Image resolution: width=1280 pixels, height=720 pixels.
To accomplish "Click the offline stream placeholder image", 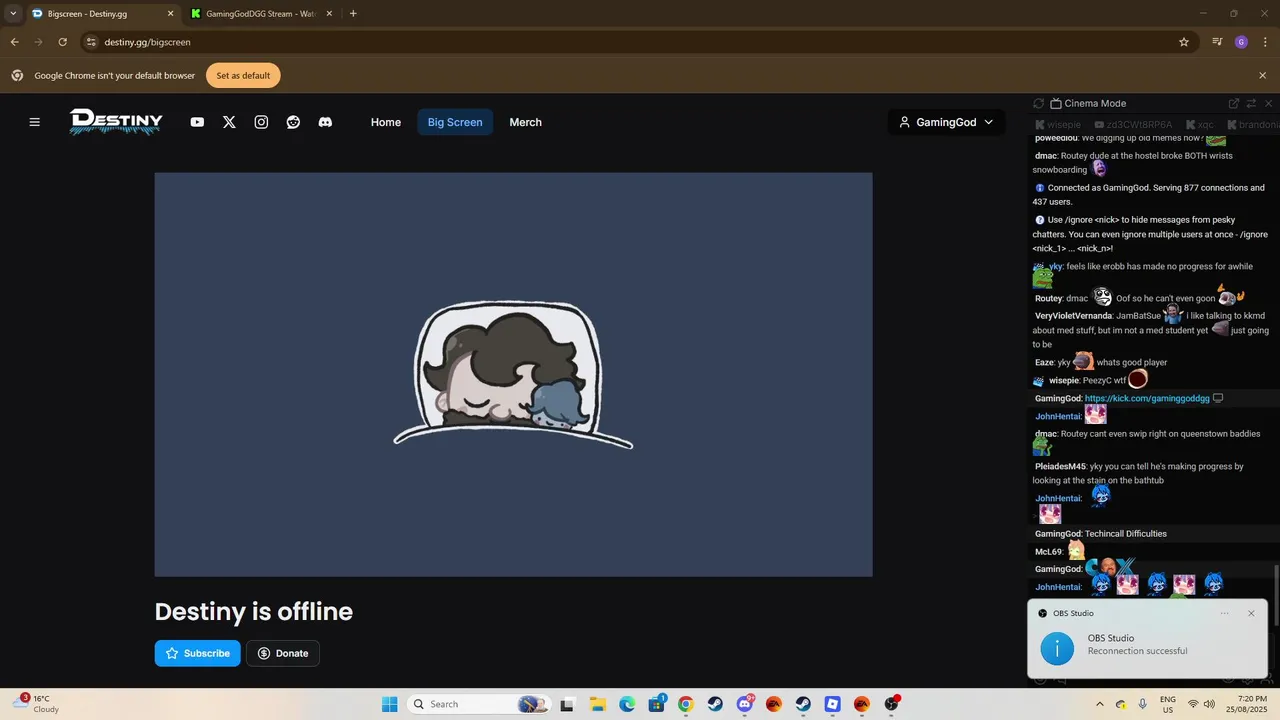I will (x=513, y=374).
